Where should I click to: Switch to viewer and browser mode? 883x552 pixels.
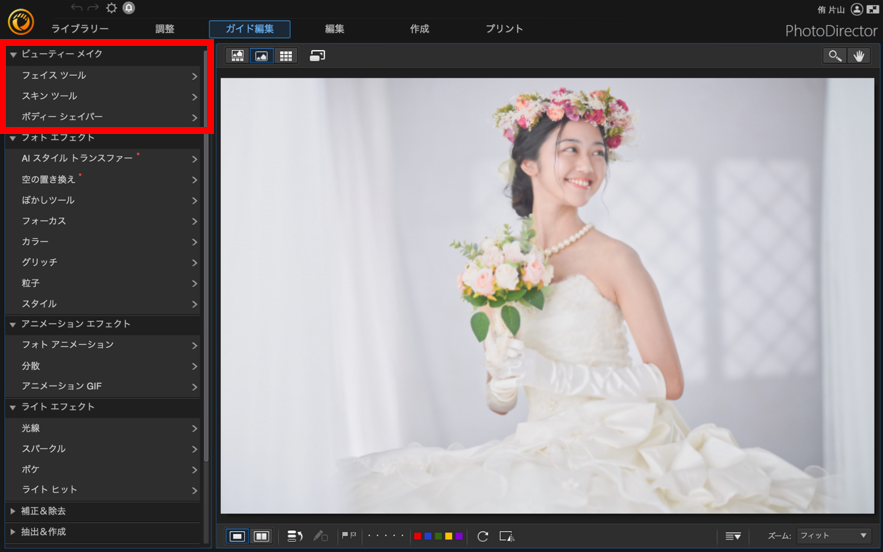238,56
